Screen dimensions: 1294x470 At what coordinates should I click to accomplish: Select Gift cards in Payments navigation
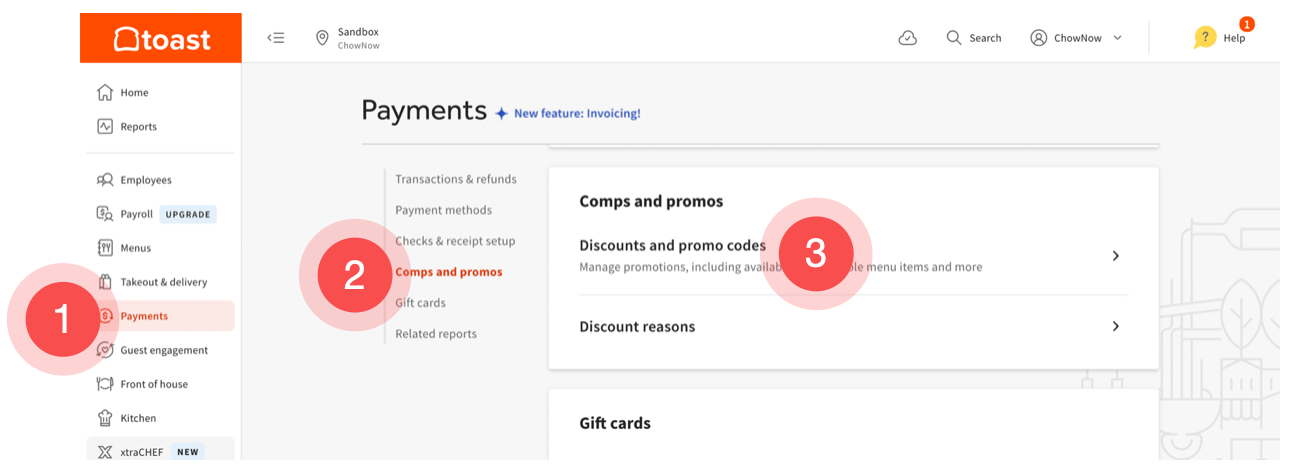[420, 303]
